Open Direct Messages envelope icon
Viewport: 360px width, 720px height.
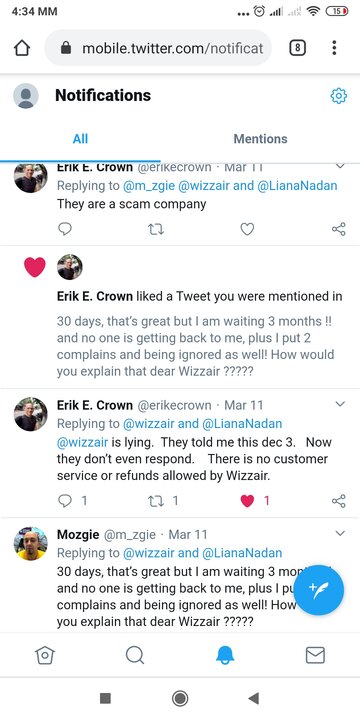click(315, 655)
